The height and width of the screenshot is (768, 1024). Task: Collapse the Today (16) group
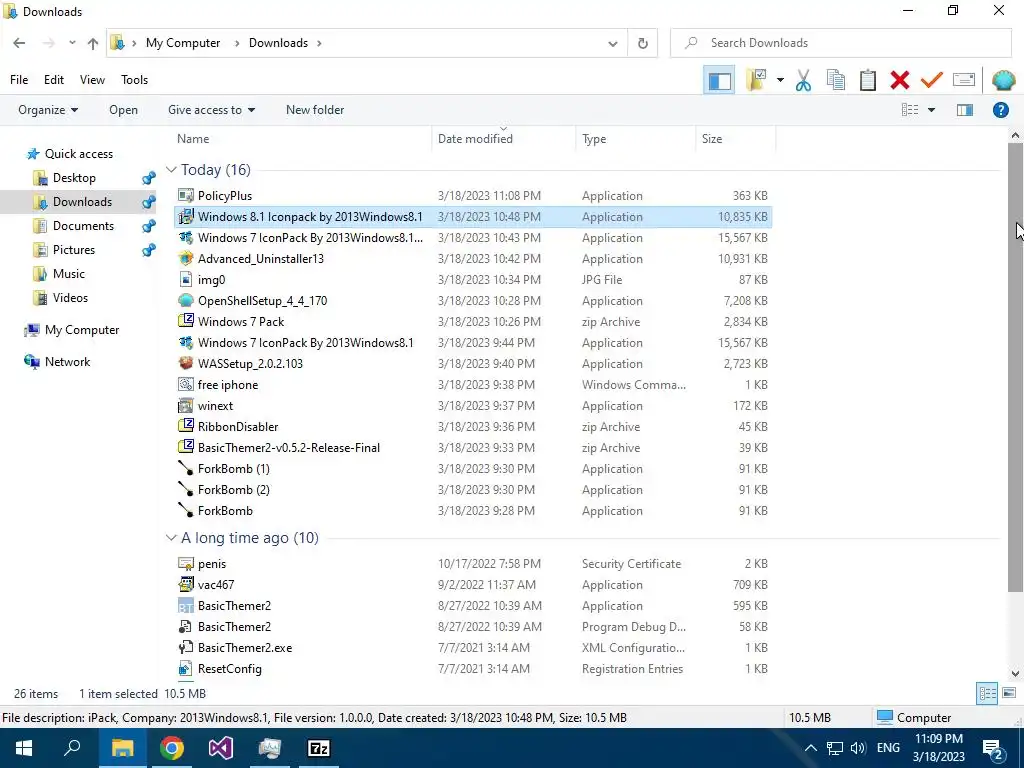point(171,170)
